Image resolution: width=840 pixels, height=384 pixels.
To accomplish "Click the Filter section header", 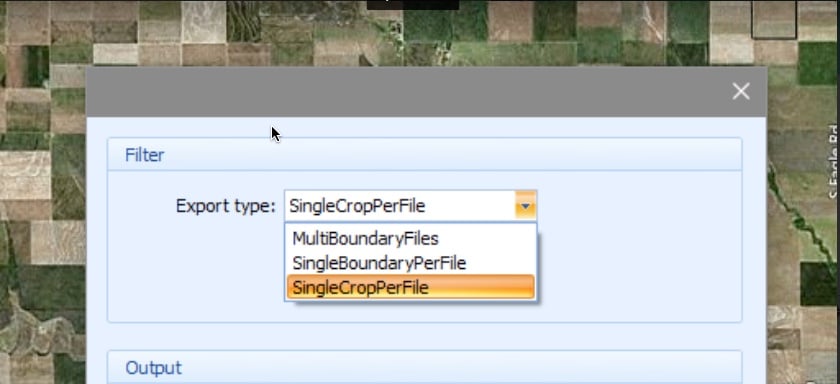I will (x=424, y=155).
